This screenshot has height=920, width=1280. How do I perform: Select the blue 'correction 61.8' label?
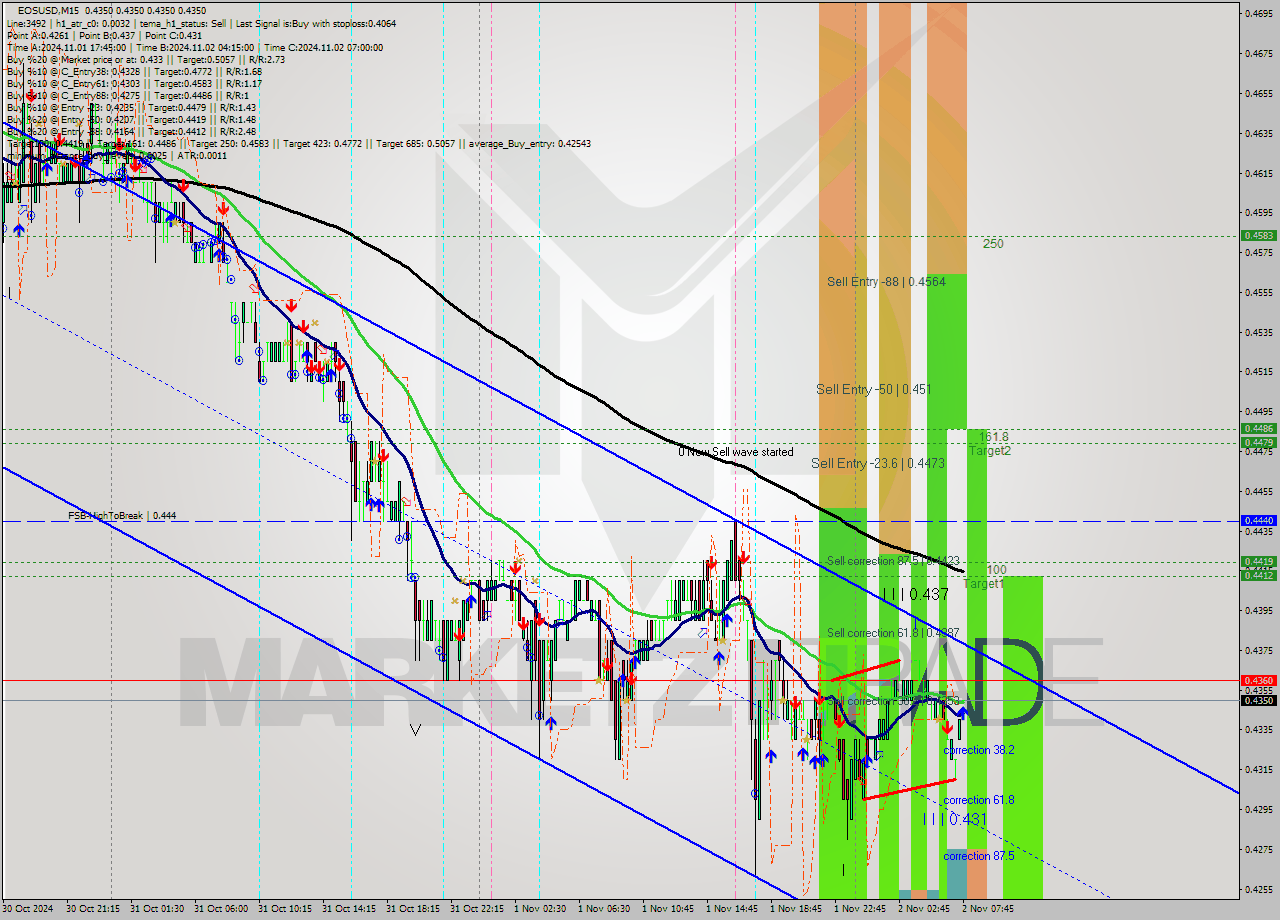[x=979, y=800]
